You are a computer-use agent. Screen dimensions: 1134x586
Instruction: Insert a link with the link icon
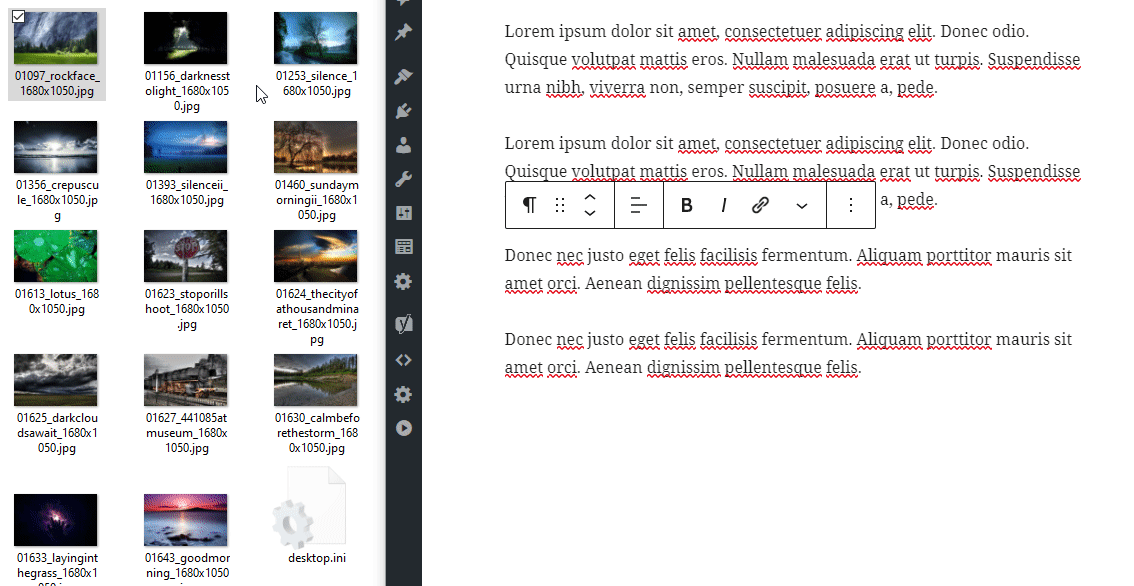coord(759,205)
